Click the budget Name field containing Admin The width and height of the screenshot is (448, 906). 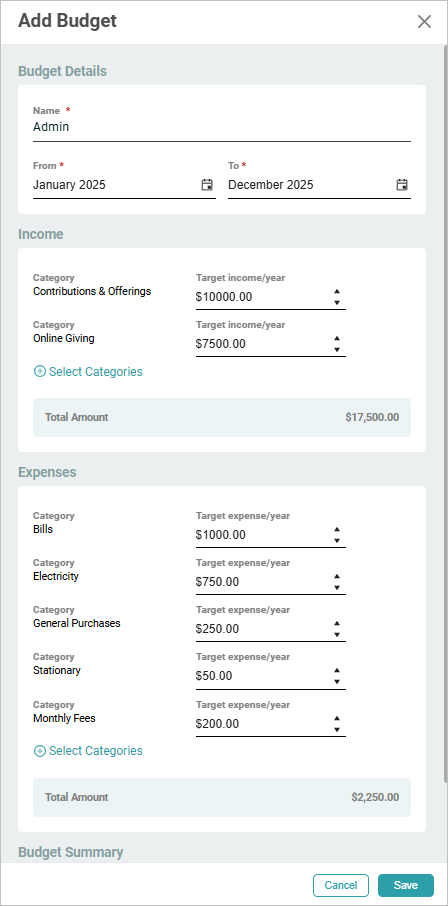pyautogui.click(x=222, y=127)
